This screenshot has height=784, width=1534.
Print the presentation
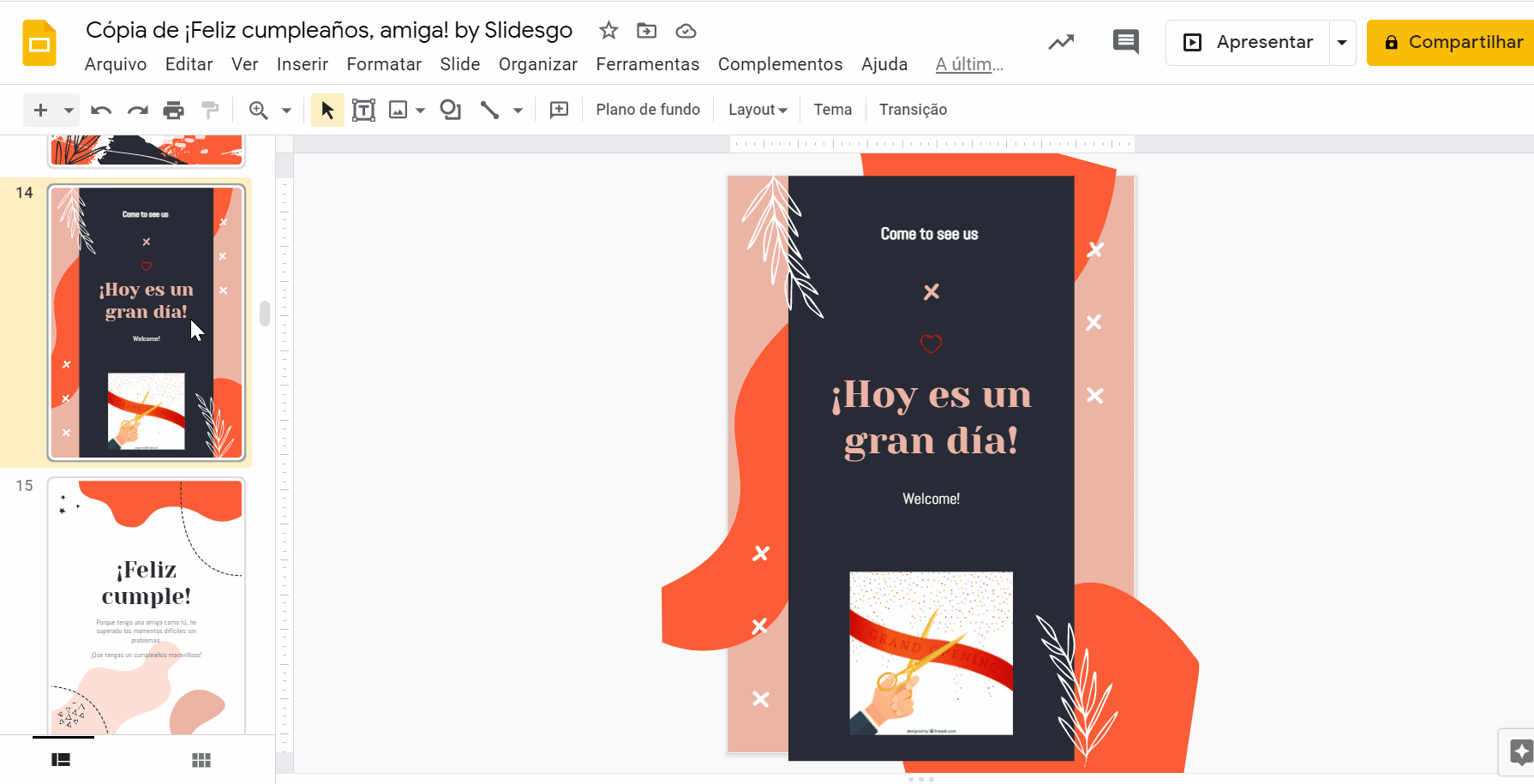(173, 110)
